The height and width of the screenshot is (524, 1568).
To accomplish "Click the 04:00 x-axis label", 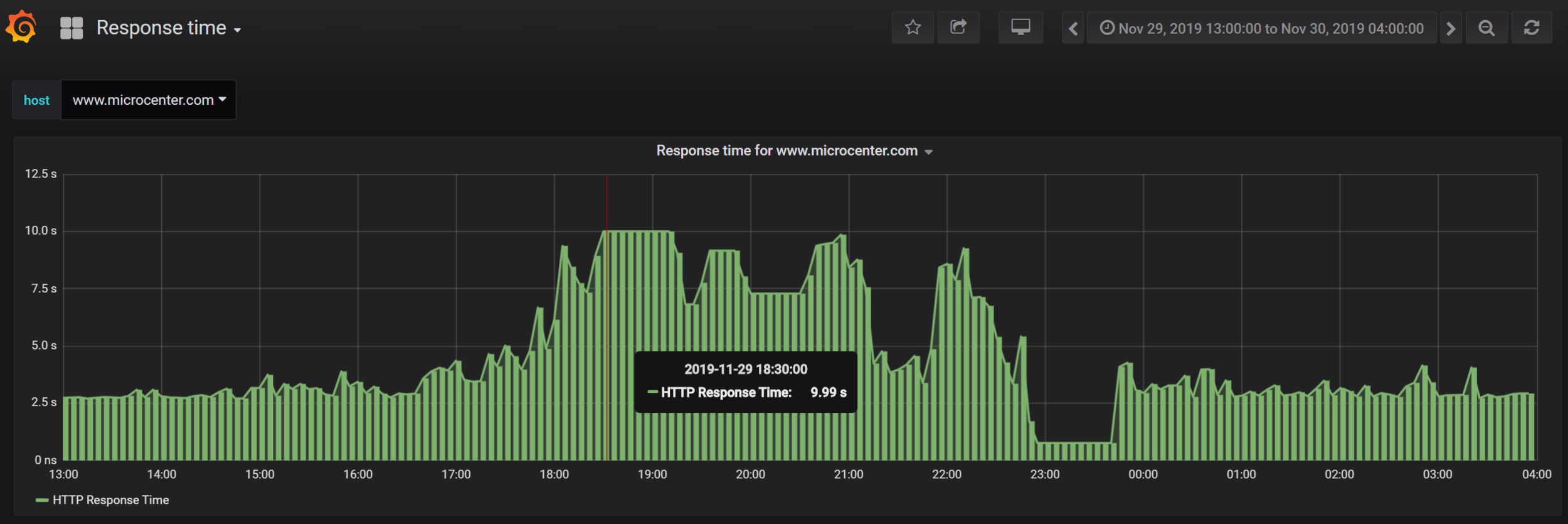I will tap(1537, 474).
